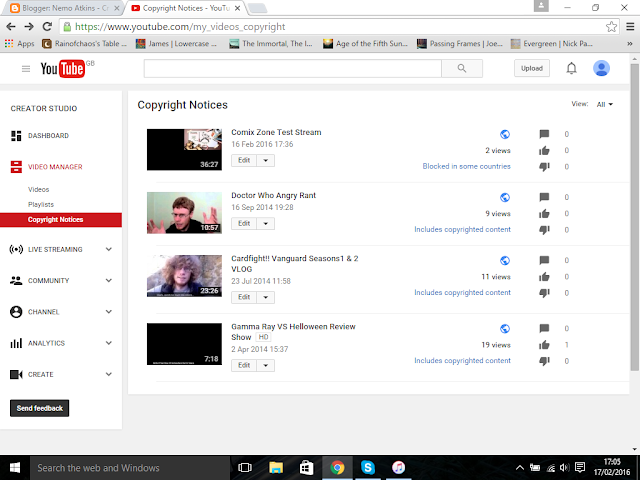640x480 pixels.
Task: Click thumbs up icon for Doctor Who Angry Rant
Action: 544,213
